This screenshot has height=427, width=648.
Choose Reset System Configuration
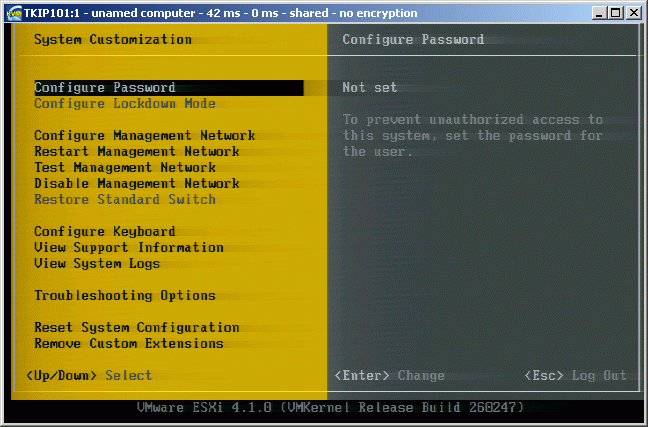pos(137,328)
